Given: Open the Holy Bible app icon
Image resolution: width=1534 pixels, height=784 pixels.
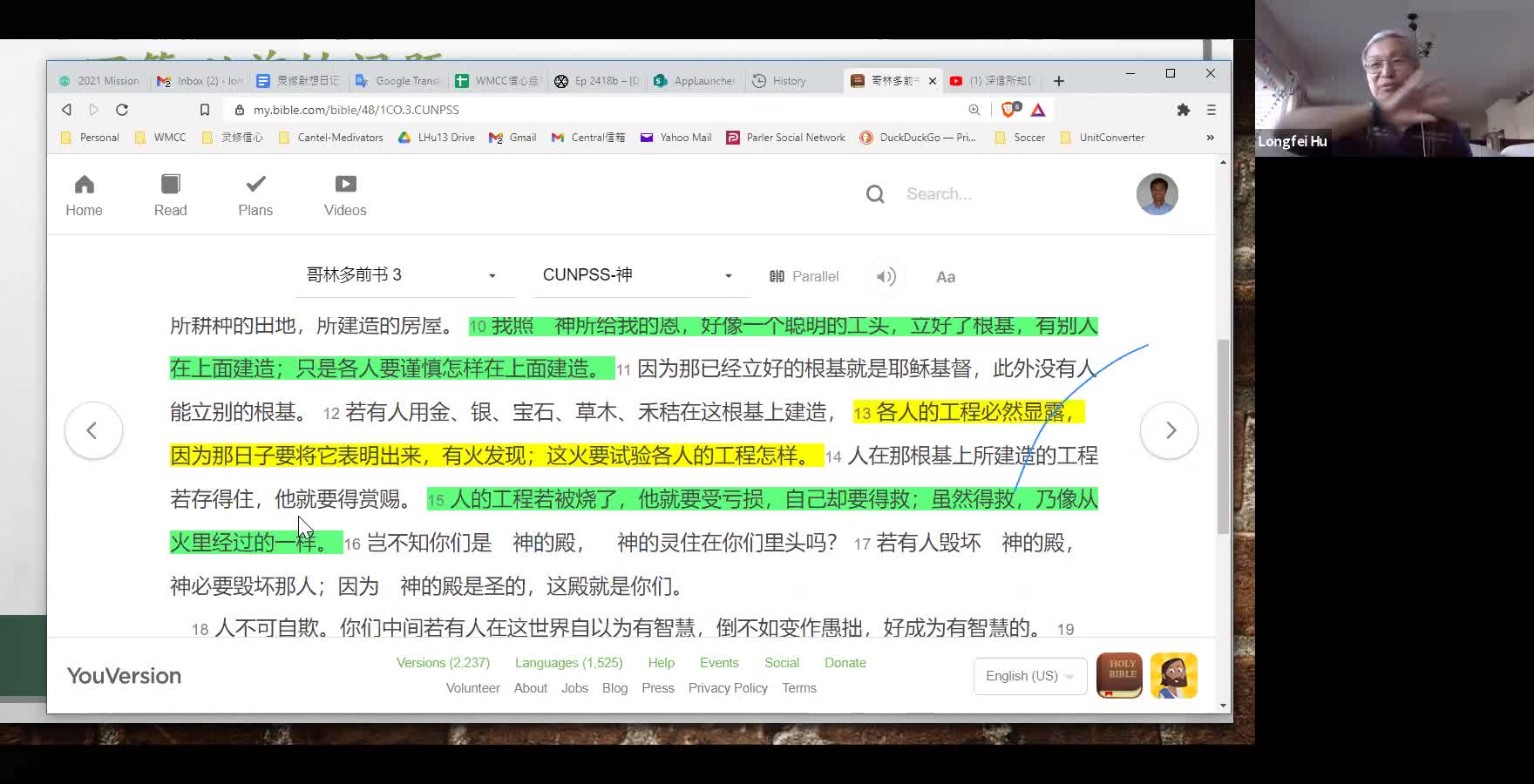Looking at the screenshot, I should click(x=1119, y=675).
